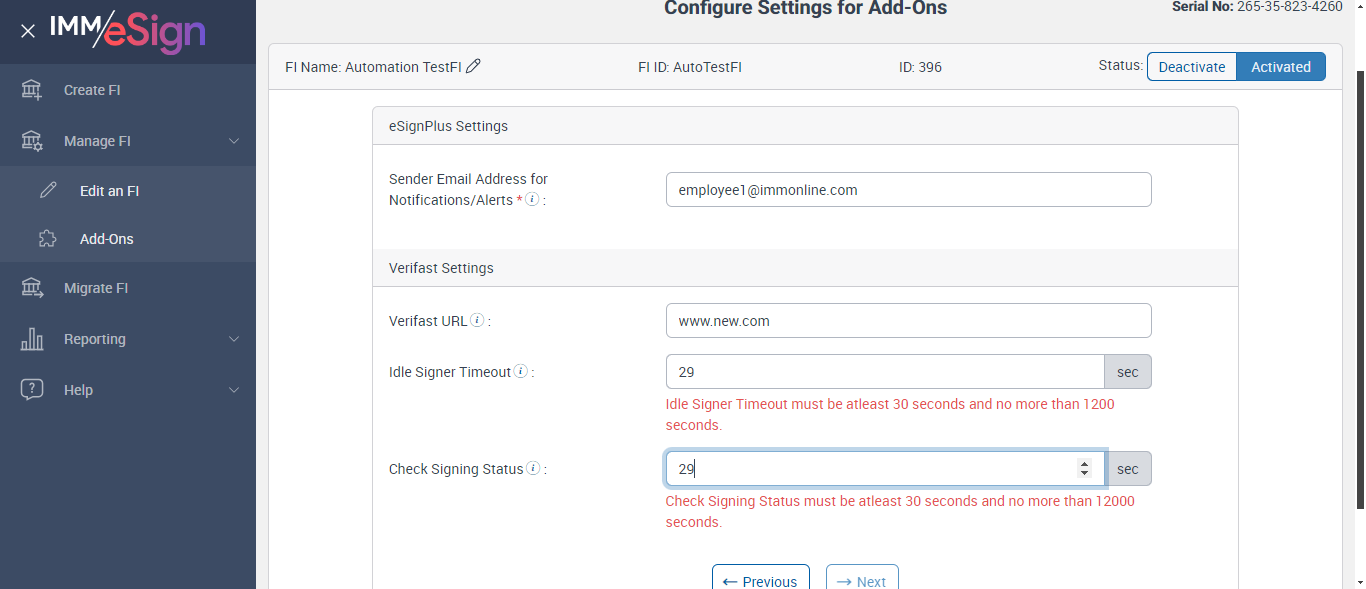Click the Edit an FI pencil icon
Image resolution: width=1366 pixels, height=589 pixels.
[x=48, y=190]
